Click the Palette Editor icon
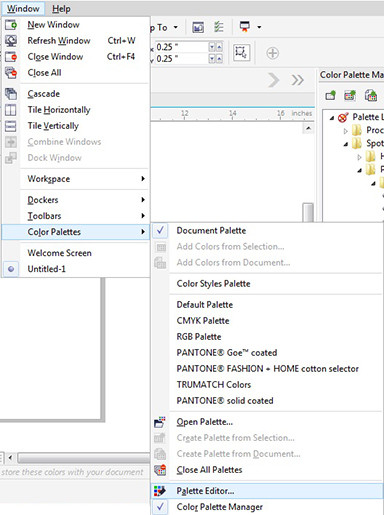 click(x=160, y=491)
